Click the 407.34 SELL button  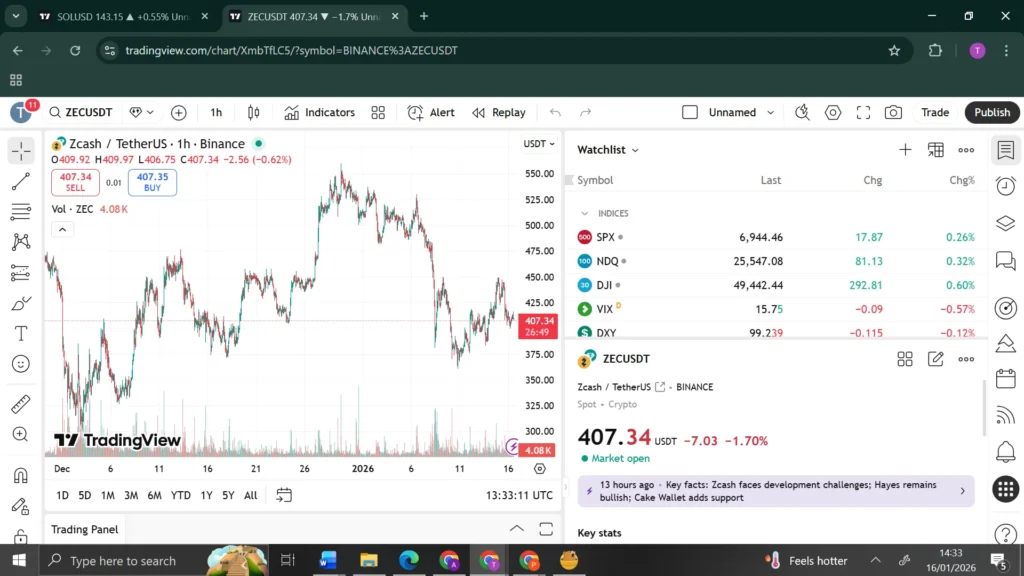(x=75, y=182)
